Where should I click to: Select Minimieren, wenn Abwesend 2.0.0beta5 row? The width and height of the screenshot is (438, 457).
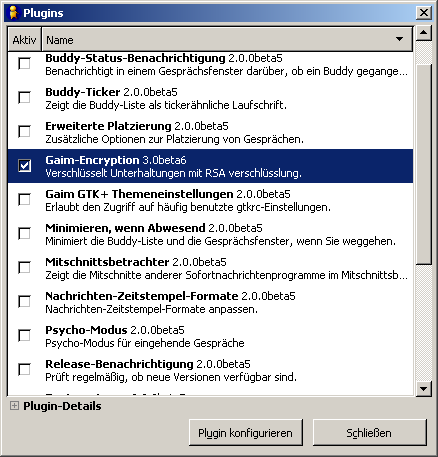click(x=210, y=234)
